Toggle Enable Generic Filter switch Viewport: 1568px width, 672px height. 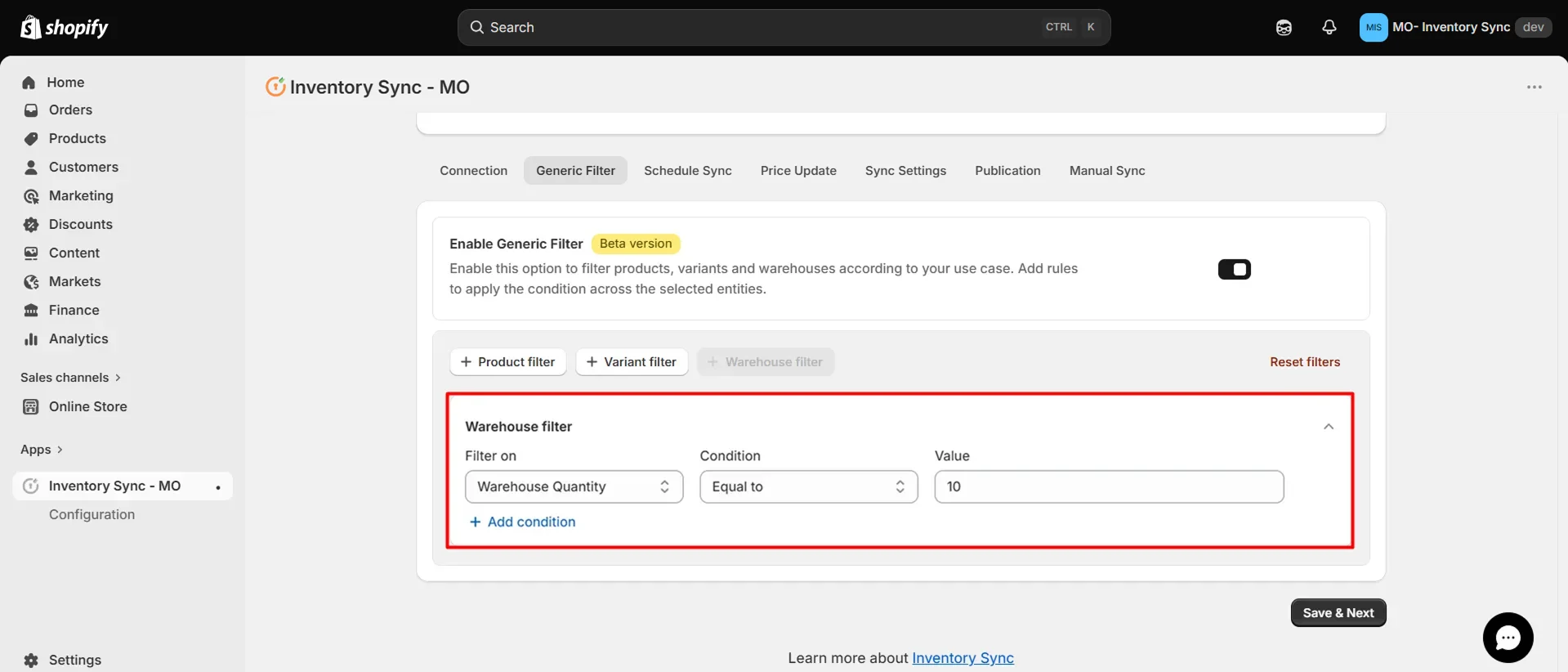[1234, 270]
